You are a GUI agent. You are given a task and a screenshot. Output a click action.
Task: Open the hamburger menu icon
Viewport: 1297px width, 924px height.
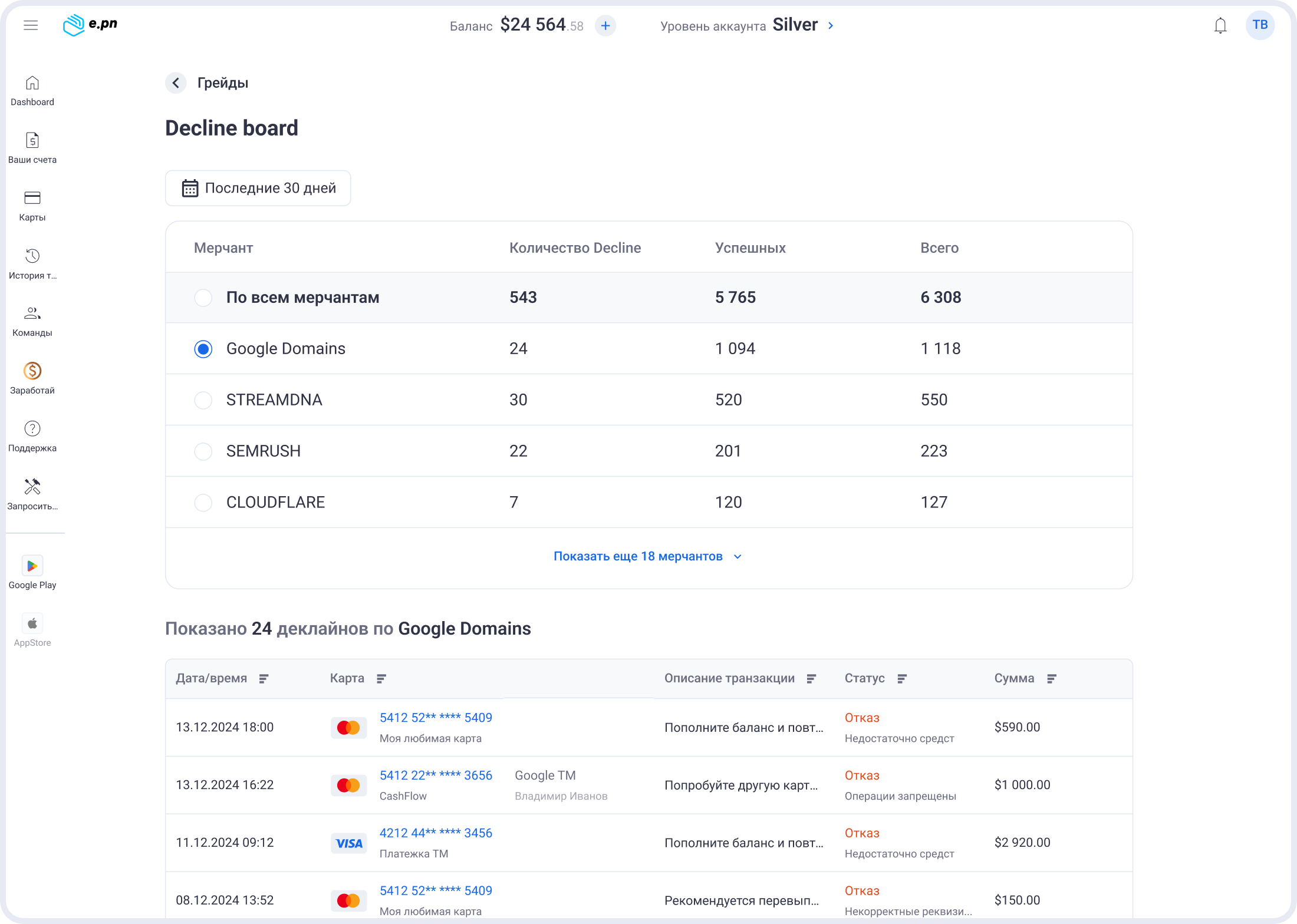point(31,25)
